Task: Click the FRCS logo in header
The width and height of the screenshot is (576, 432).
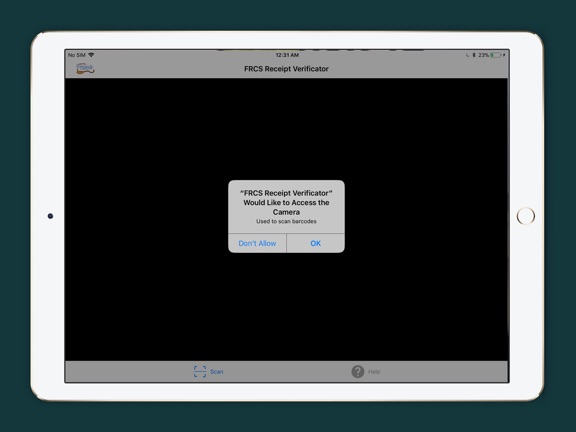Action: [85, 68]
